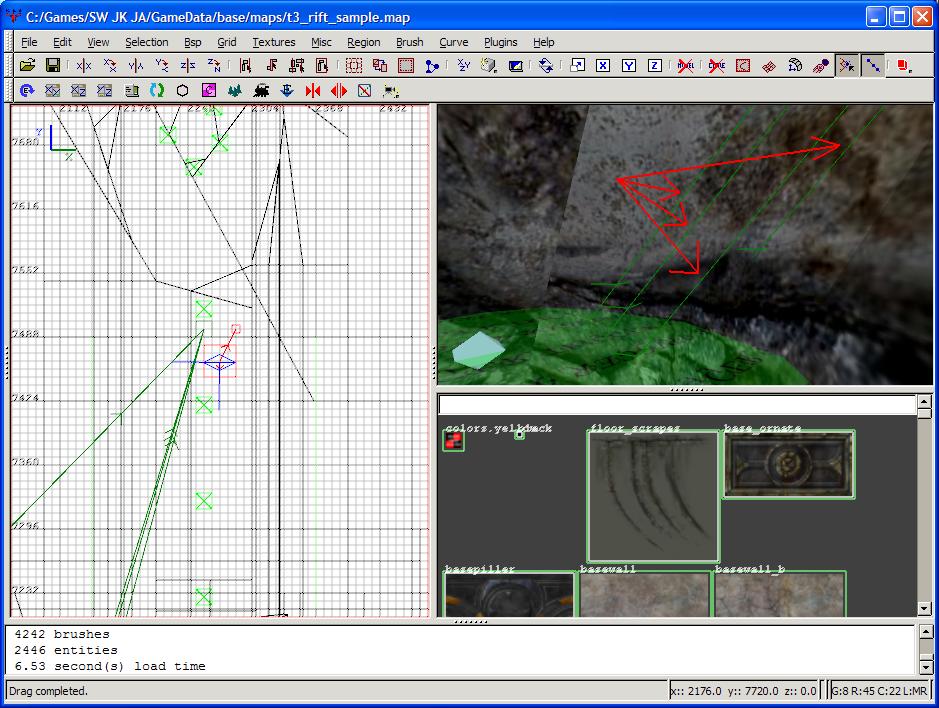Image resolution: width=939 pixels, height=708 pixels.
Task: Click the 'G:8 R:45 C:22 L:MR' status entry
Action: click(879, 691)
